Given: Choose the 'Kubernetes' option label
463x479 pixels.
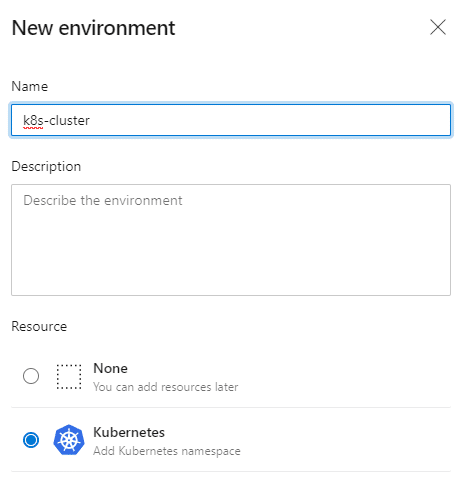Looking at the screenshot, I should click(129, 432).
